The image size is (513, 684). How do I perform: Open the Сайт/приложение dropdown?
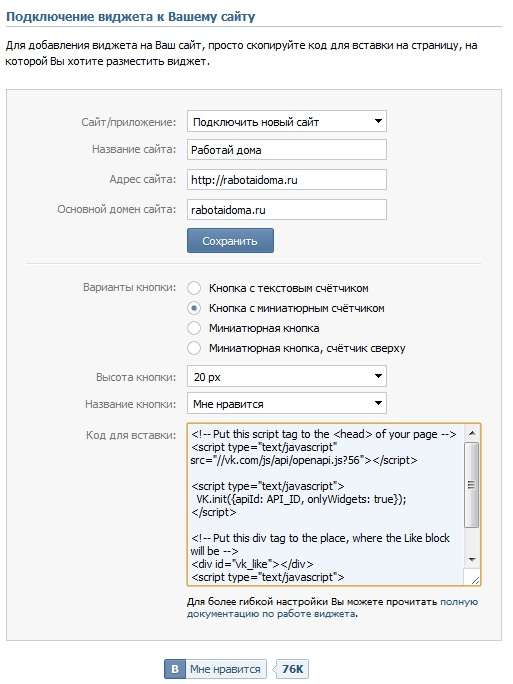287,121
